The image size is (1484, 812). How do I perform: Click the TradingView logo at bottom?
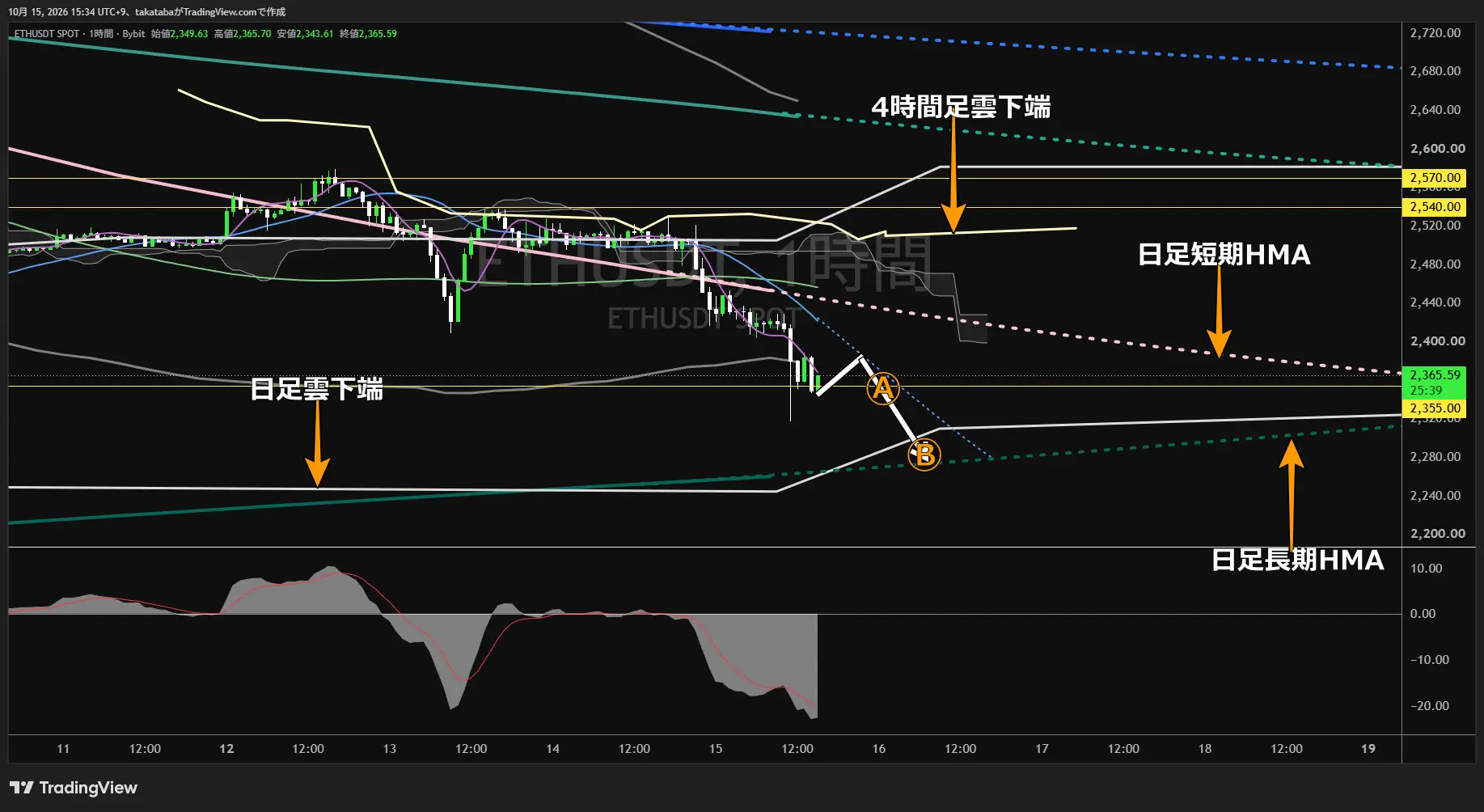pyautogui.click(x=74, y=788)
